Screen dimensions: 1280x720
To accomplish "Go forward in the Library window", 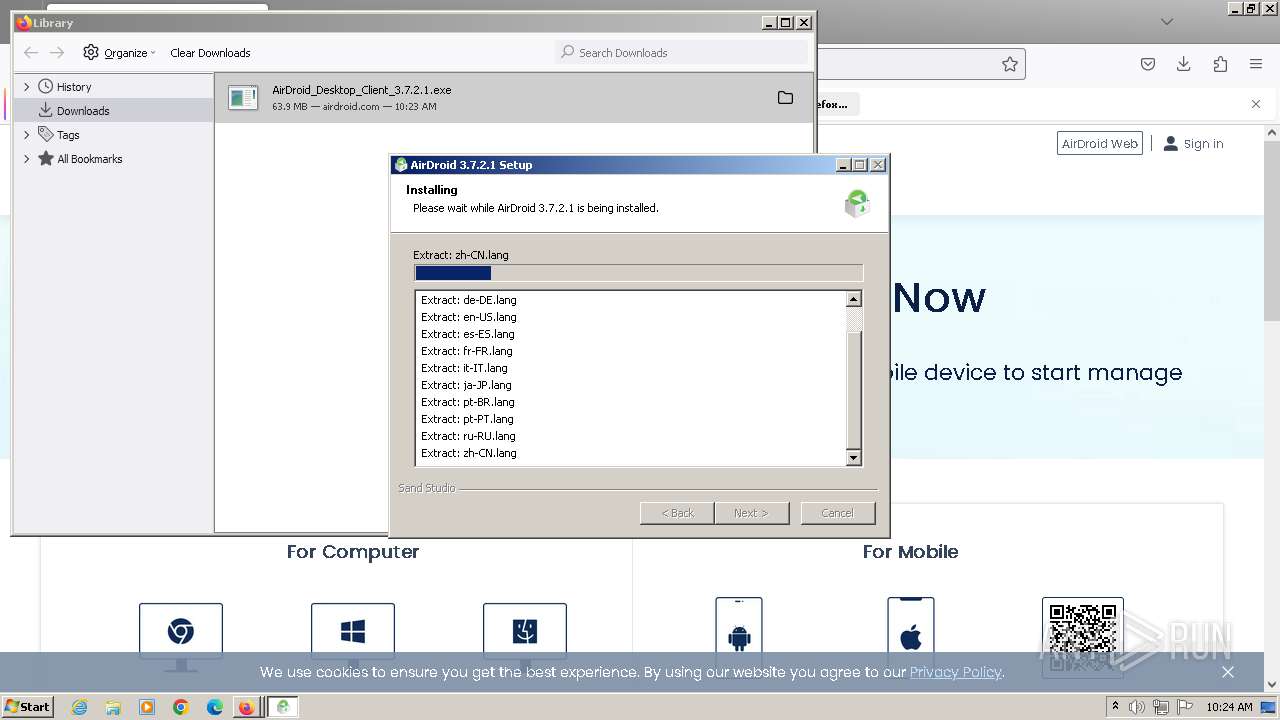I will (57, 53).
